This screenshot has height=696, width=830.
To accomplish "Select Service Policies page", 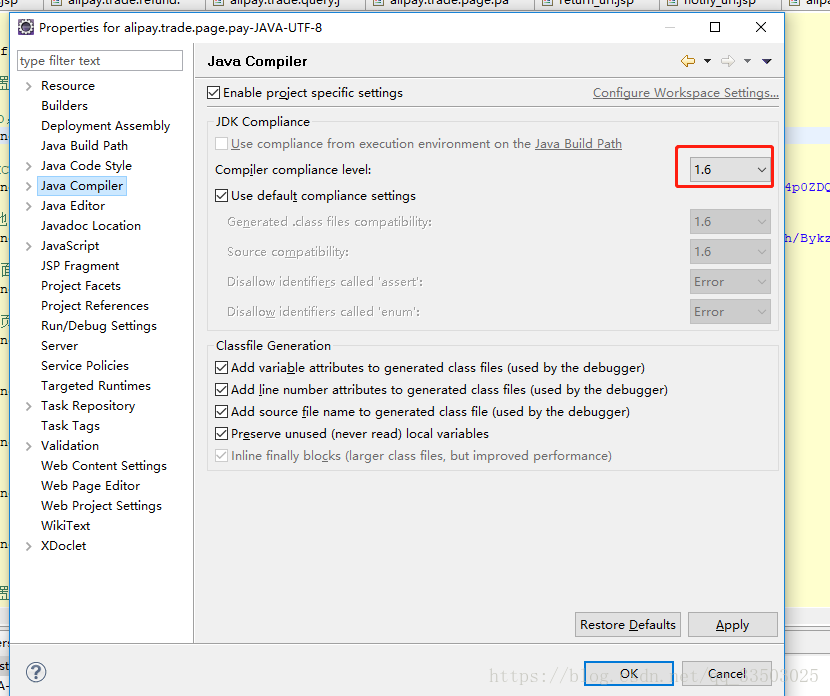I will 85,366.
